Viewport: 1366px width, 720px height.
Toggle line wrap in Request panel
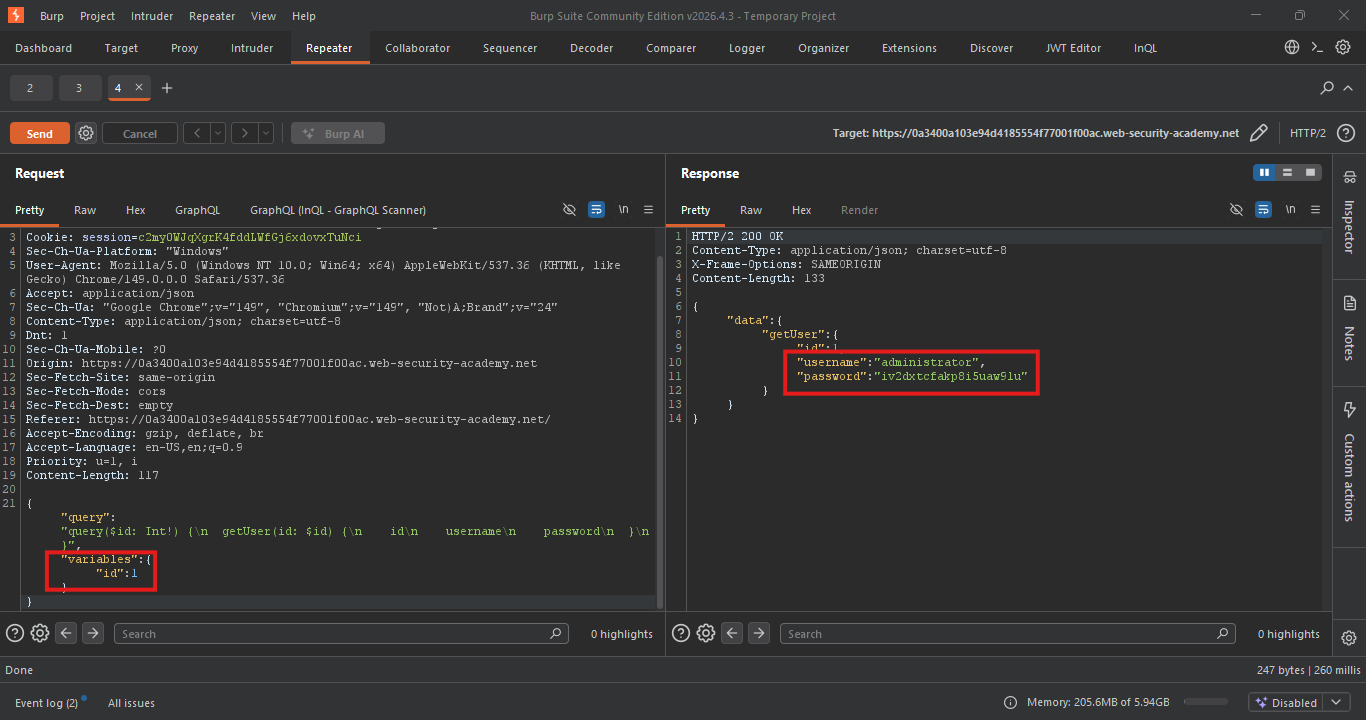[596, 210]
